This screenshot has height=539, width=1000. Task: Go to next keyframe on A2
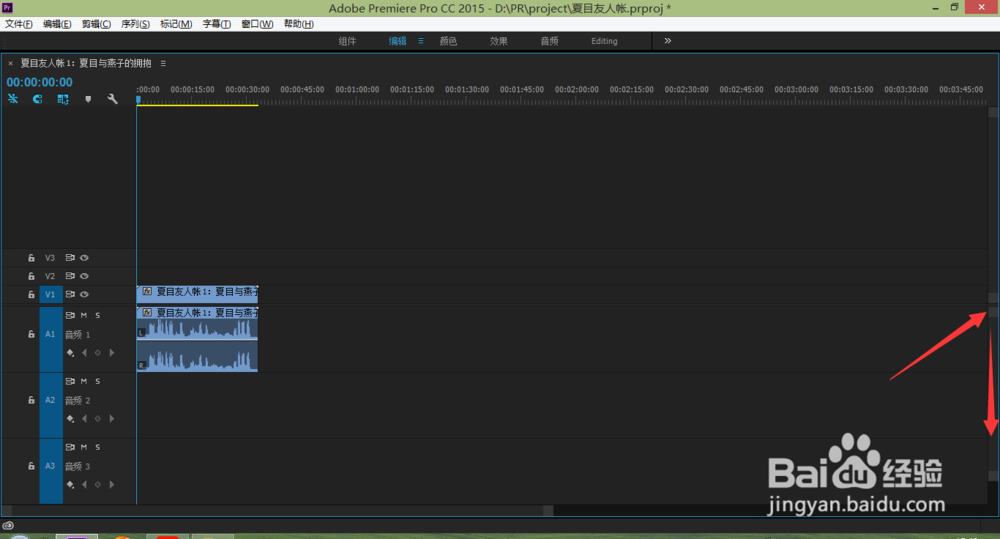pyautogui.click(x=112, y=418)
